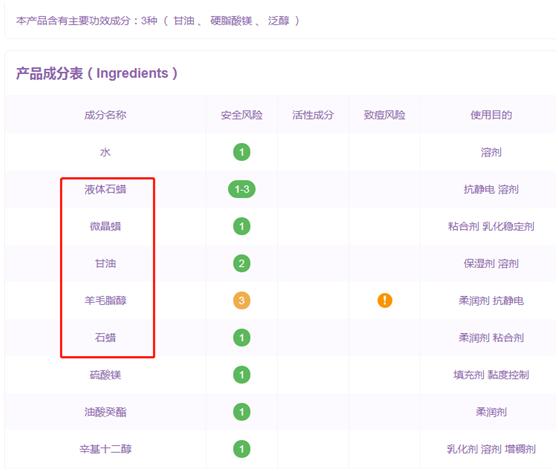Open ingredient 石蜡 in the table
Viewport: 558px width, 471px height.
105,338
